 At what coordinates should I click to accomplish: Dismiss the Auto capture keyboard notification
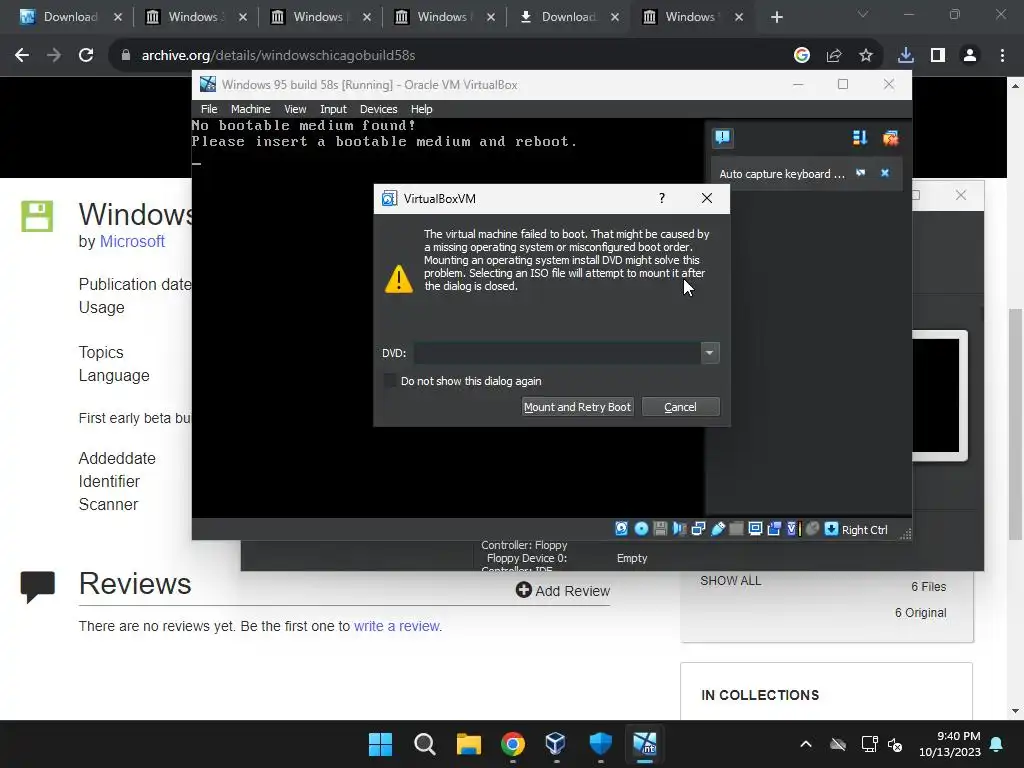point(885,173)
